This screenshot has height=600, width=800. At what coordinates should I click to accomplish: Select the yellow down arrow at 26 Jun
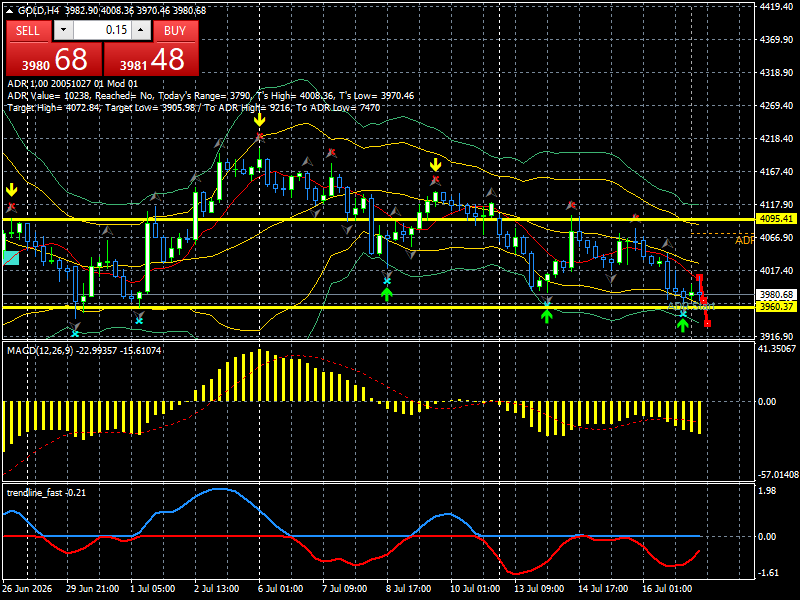coord(11,190)
